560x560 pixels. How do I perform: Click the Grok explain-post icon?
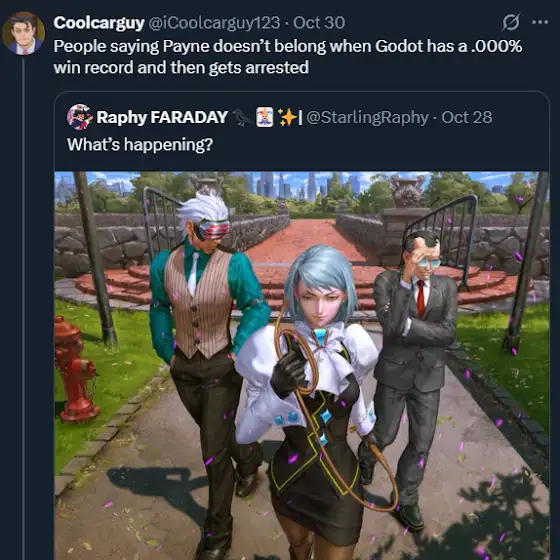510,22
